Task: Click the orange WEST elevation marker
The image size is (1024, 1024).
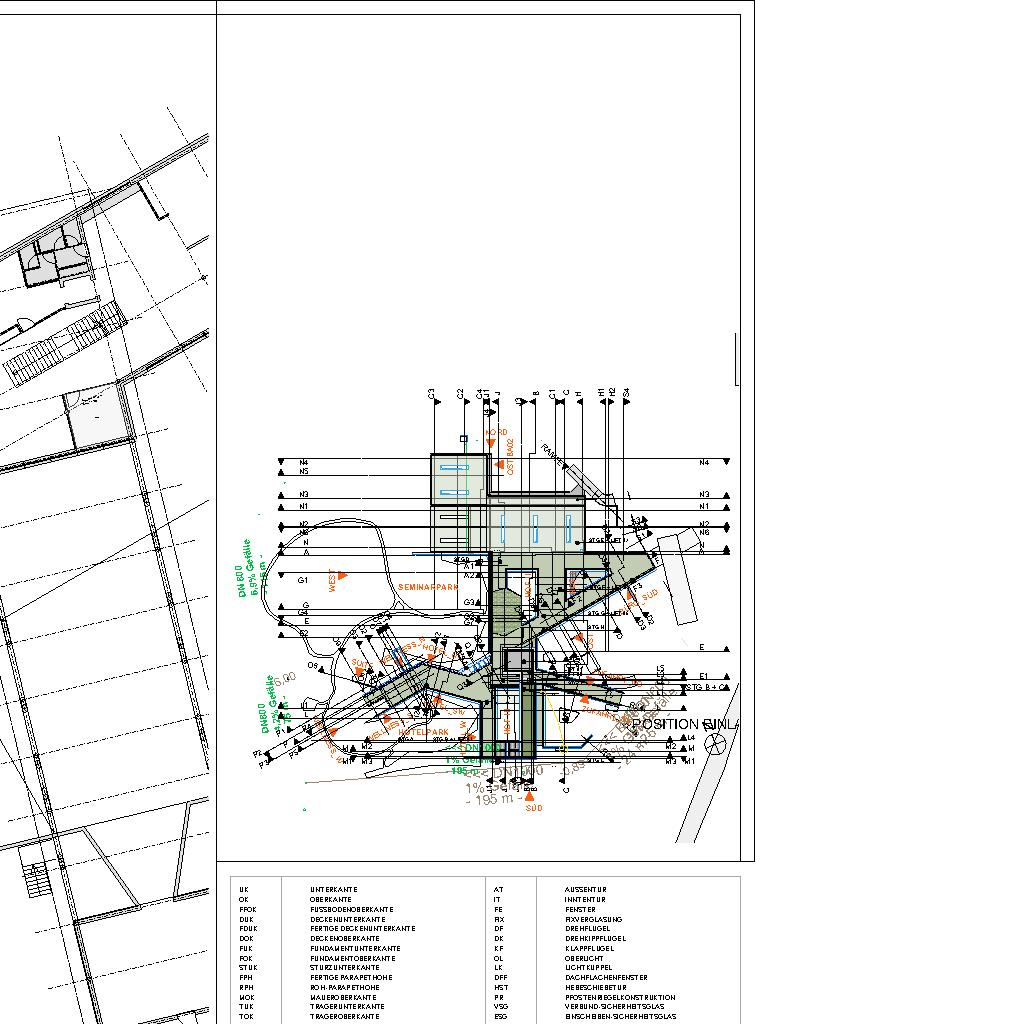Action: point(342,576)
